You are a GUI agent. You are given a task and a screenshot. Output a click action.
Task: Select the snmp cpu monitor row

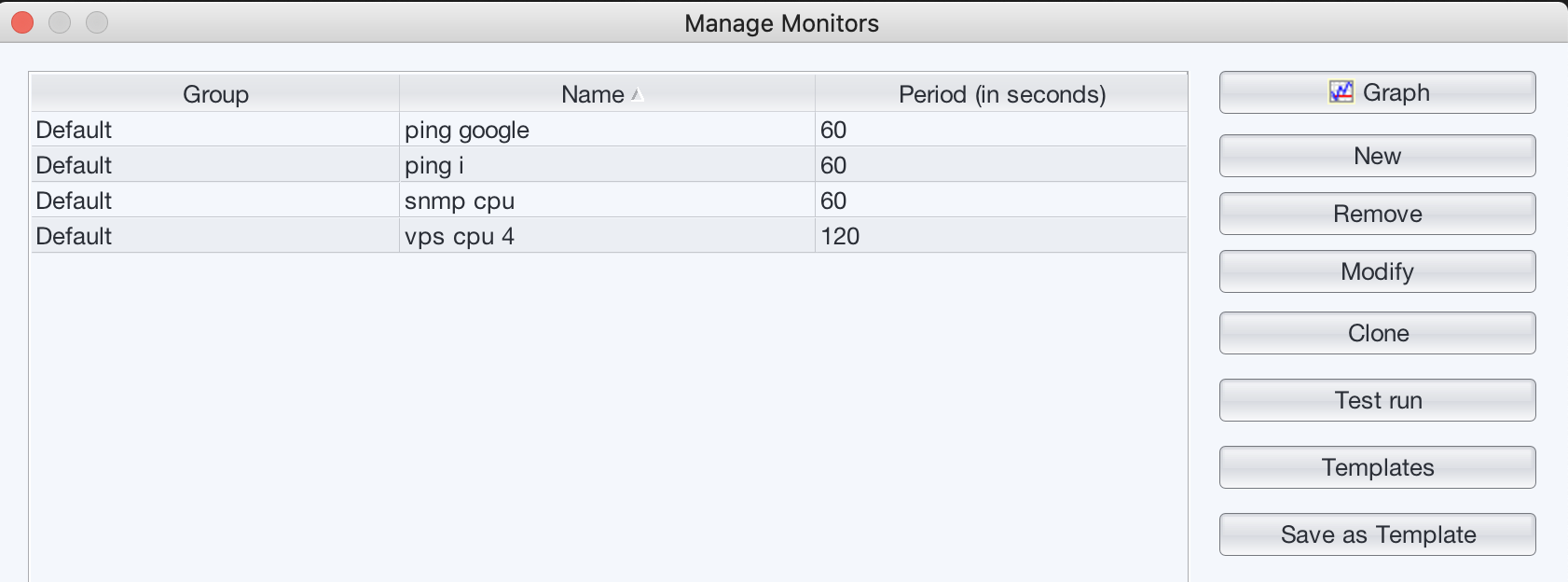click(x=460, y=201)
